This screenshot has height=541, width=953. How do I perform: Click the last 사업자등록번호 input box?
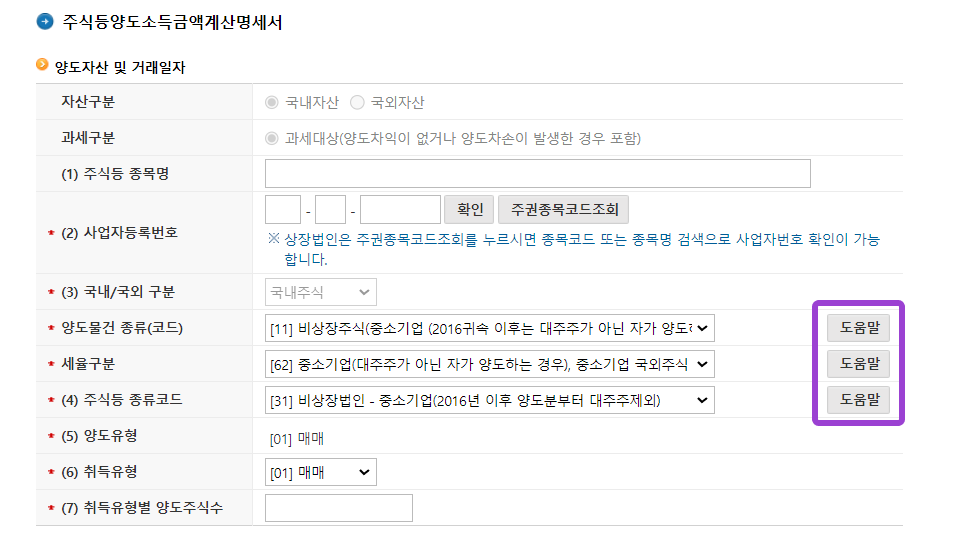point(400,210)
